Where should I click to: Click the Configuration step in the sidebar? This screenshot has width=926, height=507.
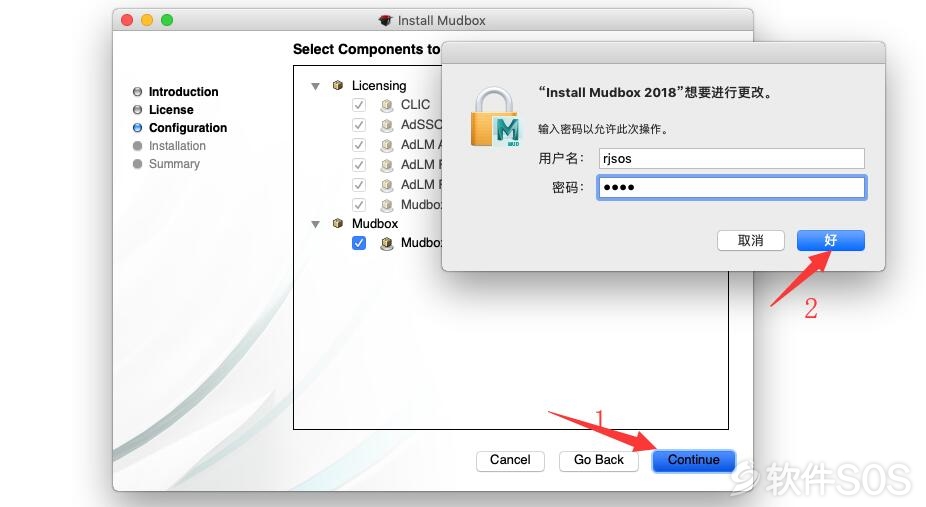click(x=188, y=127)
